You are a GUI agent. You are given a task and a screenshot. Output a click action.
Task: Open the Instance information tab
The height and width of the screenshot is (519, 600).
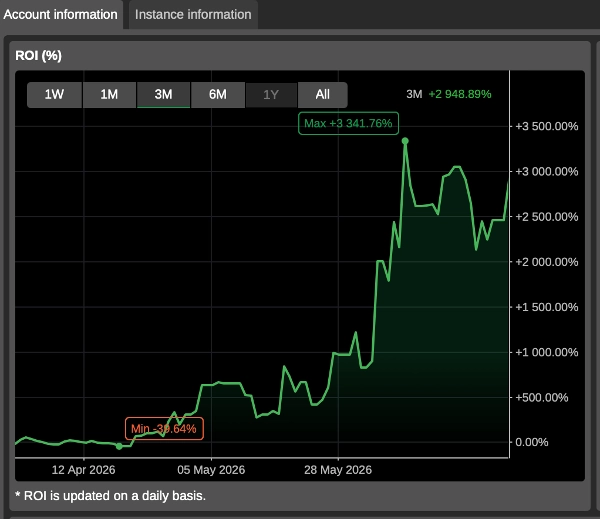pos(193,15)
